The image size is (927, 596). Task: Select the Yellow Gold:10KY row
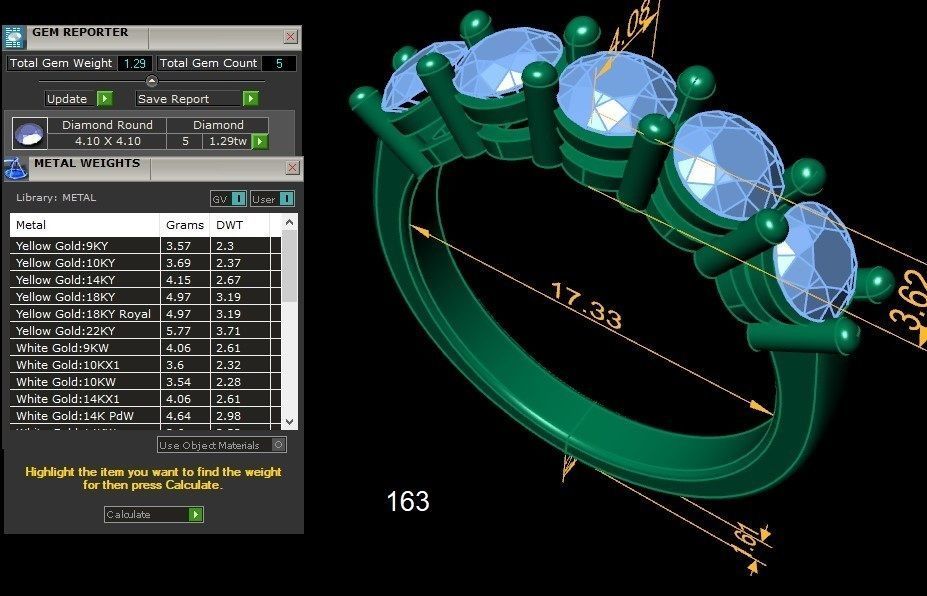point(145,263)
